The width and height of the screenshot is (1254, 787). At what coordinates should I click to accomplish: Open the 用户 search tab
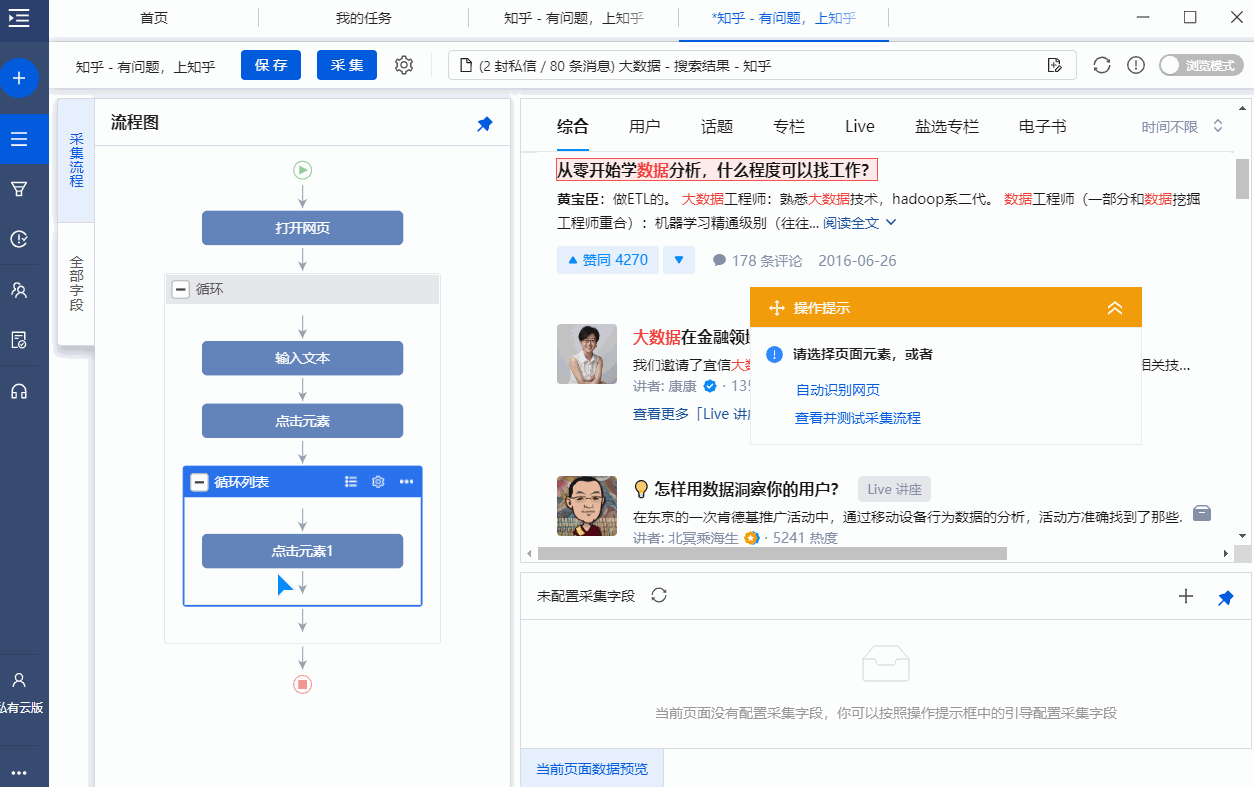[645, 126]
